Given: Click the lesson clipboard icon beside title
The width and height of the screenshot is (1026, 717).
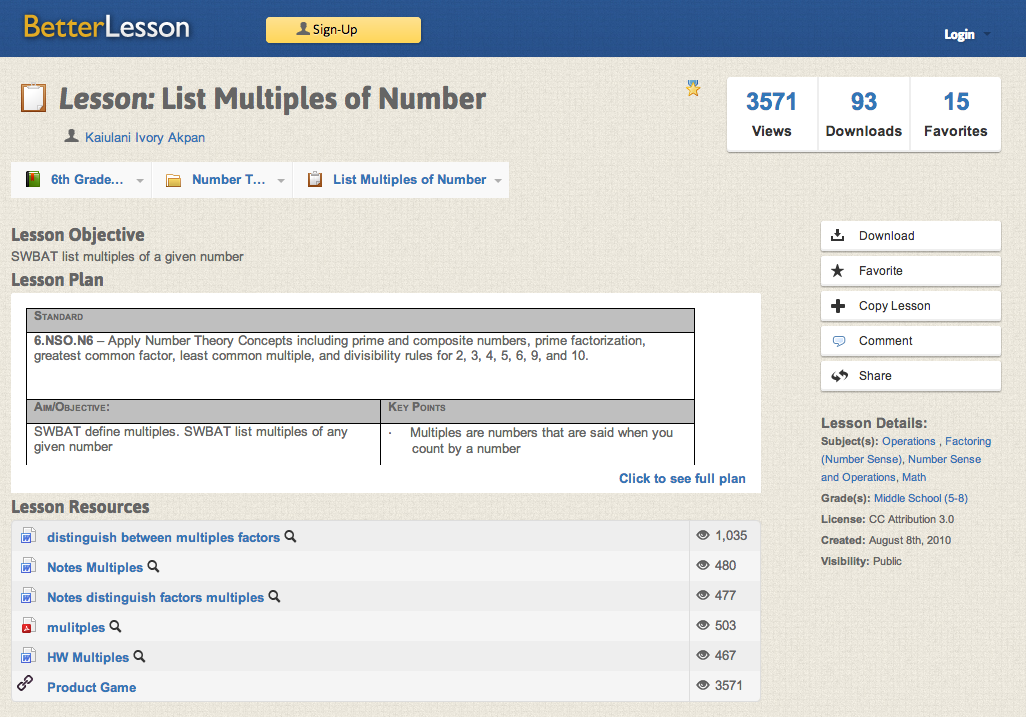Looking at the screenshot, I should pyautogui.click(x=33, y=98).
